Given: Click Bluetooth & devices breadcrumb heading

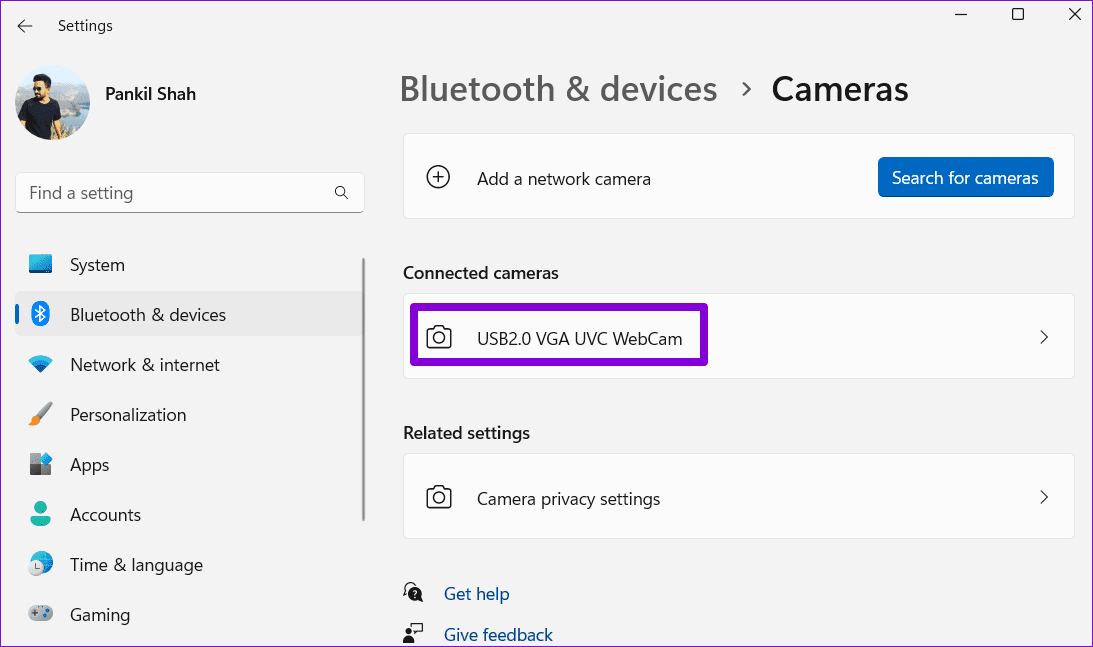Looking at the screenshot, I should [558, 89].
